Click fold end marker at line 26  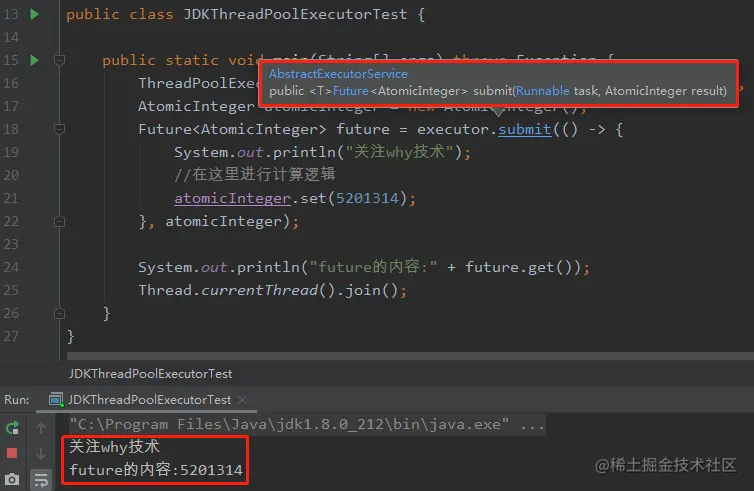tap(60, 314)
